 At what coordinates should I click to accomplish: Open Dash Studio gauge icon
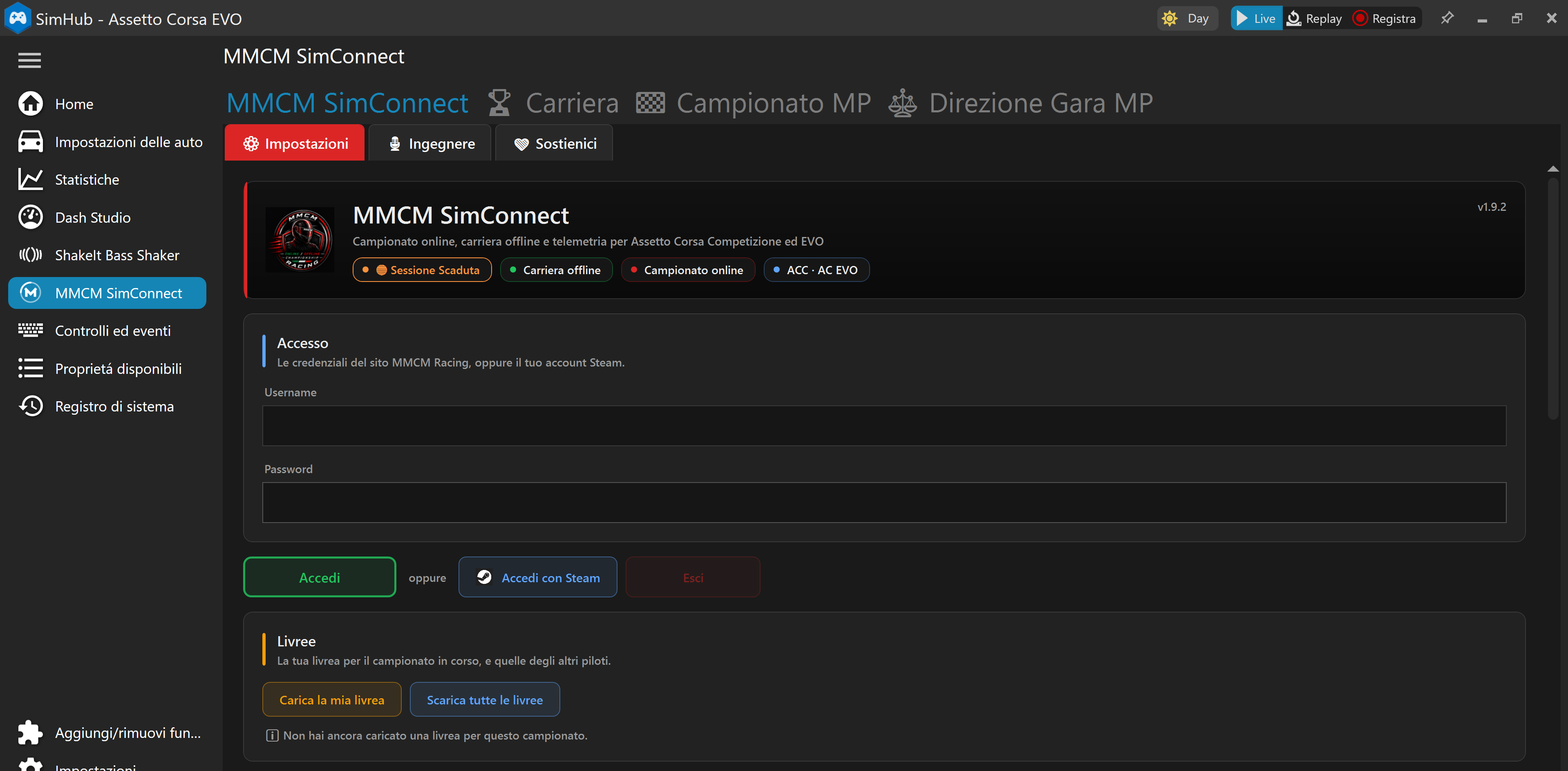(x=30, y=217)
